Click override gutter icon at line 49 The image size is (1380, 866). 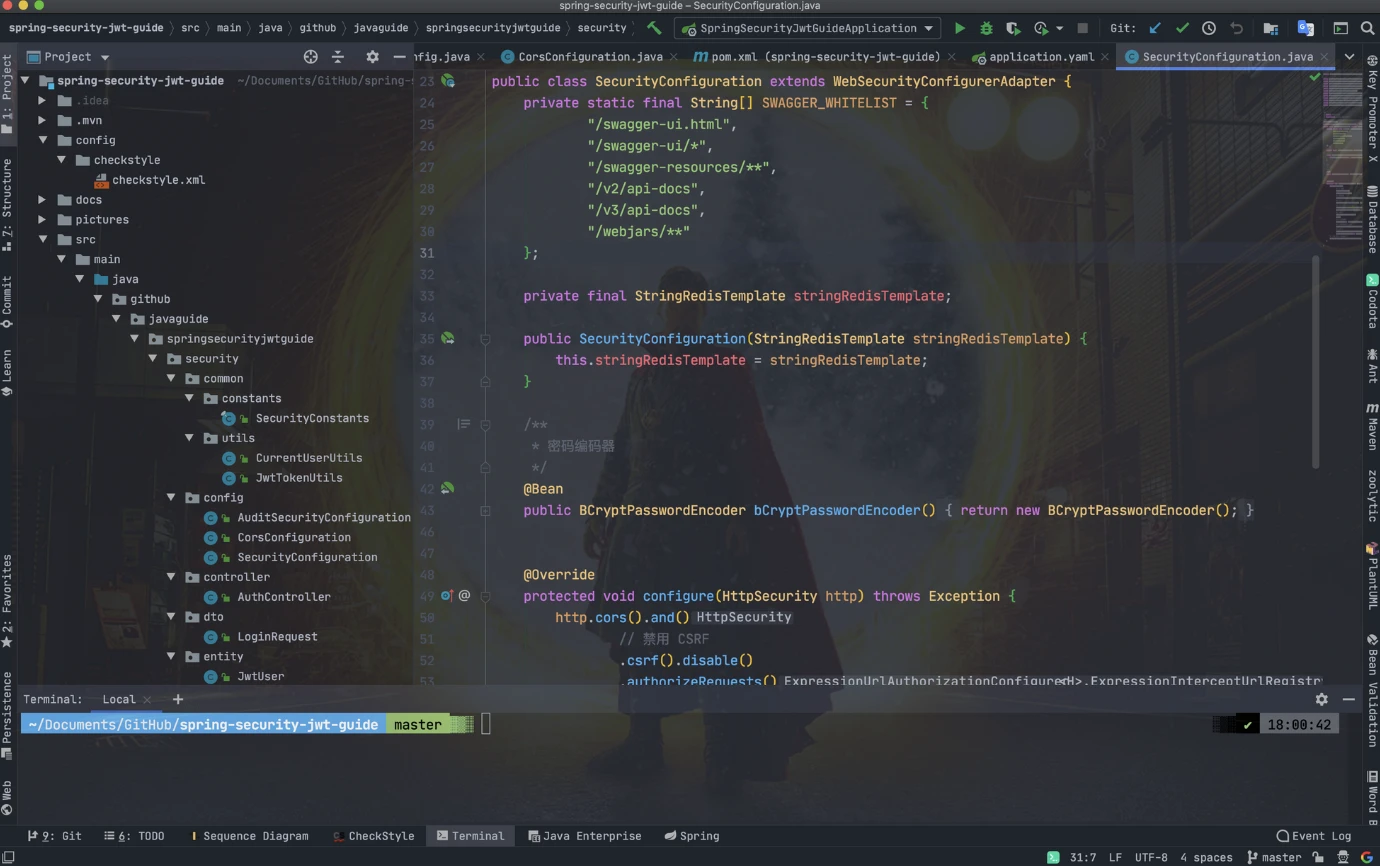point(447,595)
